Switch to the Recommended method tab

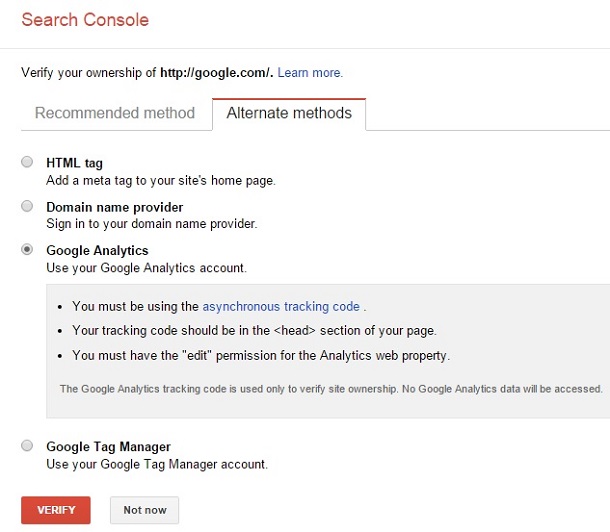[x=115, y=113]
